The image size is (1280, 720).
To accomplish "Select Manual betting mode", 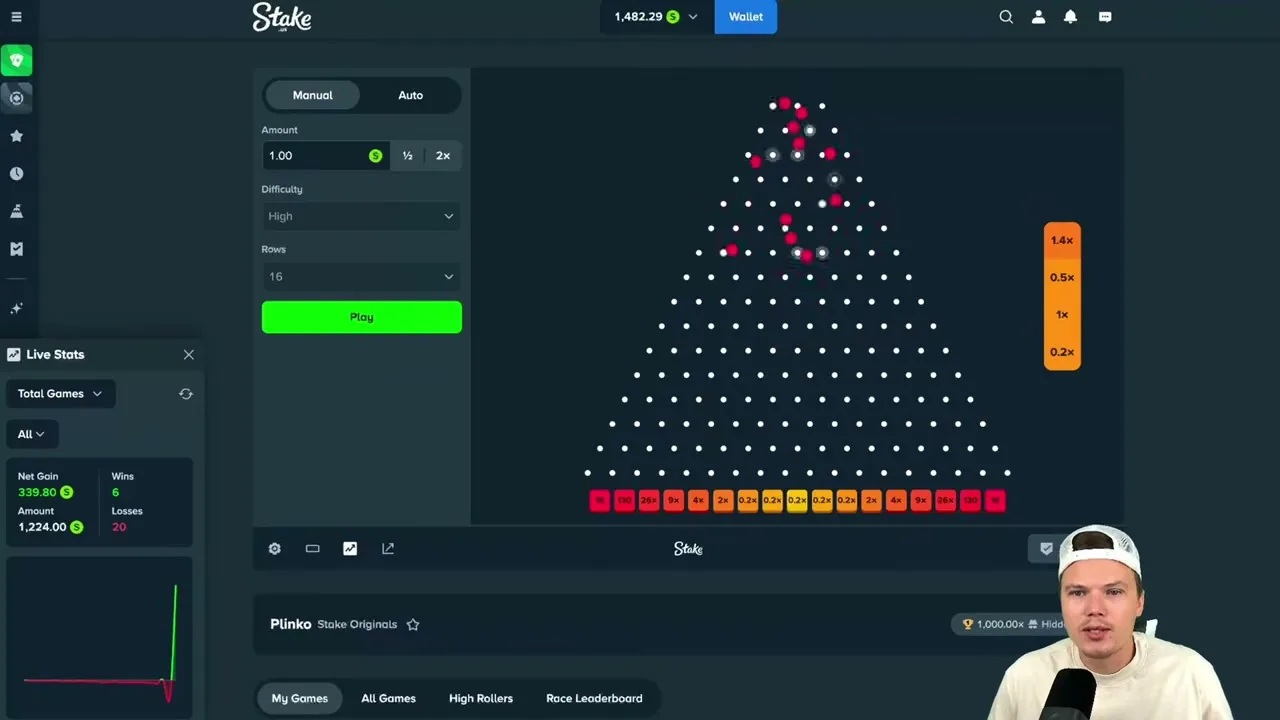I will tap(312, 95).
